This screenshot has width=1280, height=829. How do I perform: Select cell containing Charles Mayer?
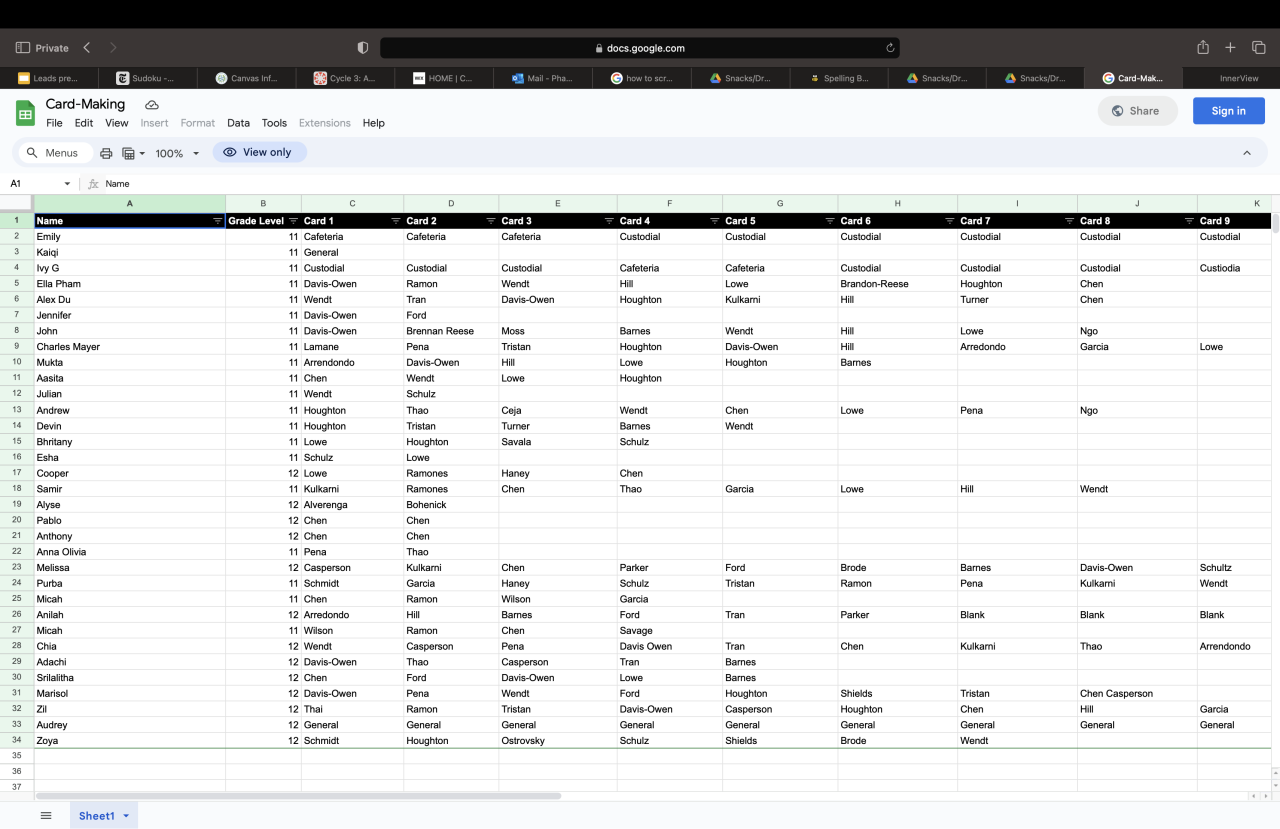130,347
